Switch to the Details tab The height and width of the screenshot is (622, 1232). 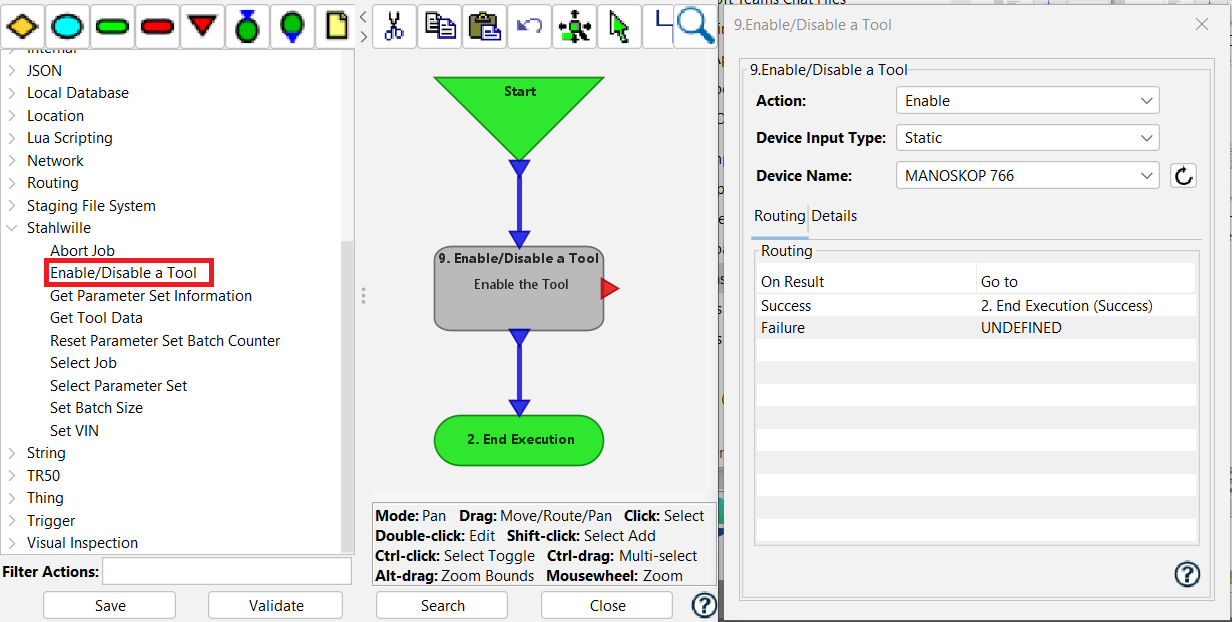click(x=834, y=216)
